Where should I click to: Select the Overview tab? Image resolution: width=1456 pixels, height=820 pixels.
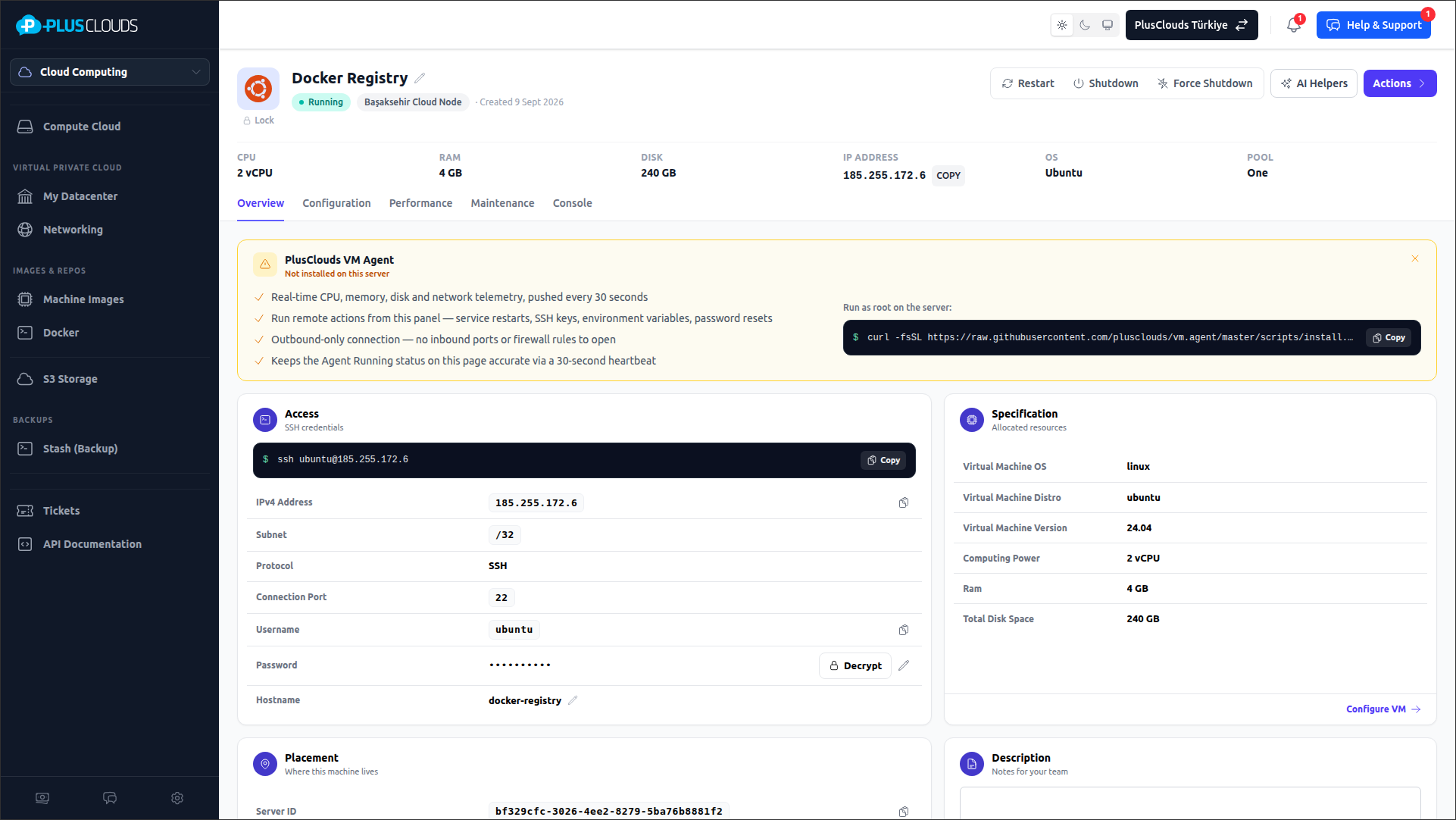pos(261,203)
